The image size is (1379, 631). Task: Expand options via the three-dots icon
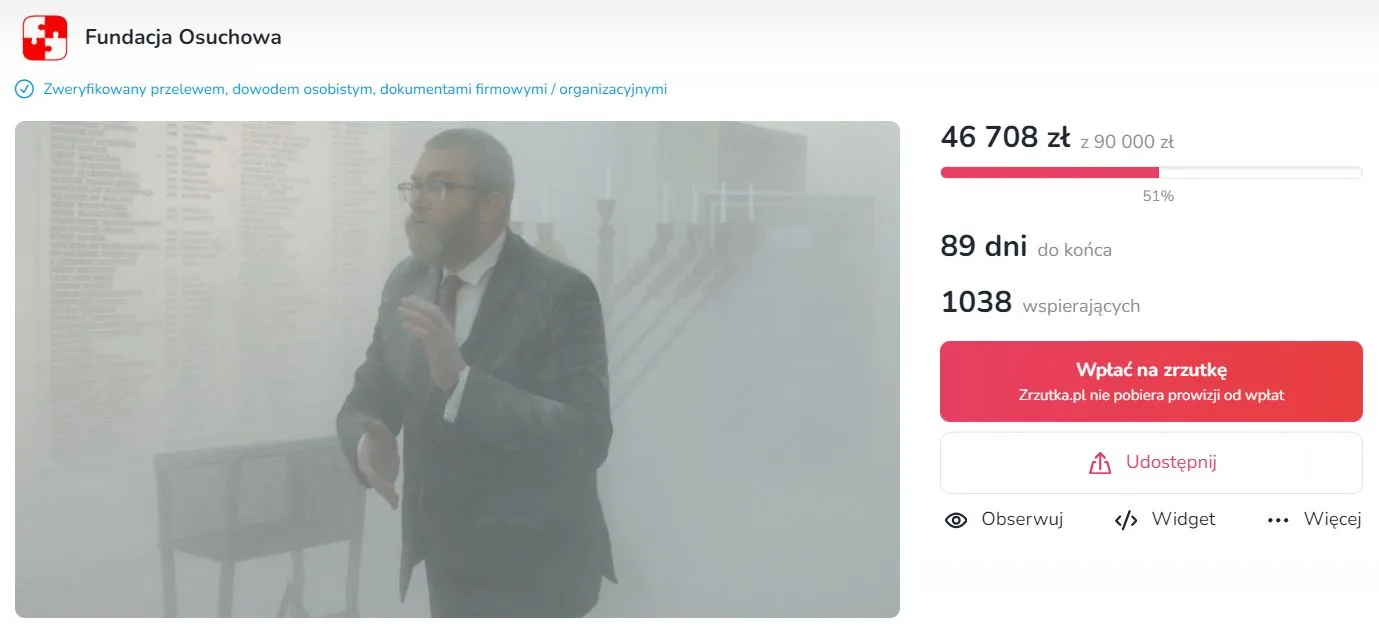(x=1278, y=520)
